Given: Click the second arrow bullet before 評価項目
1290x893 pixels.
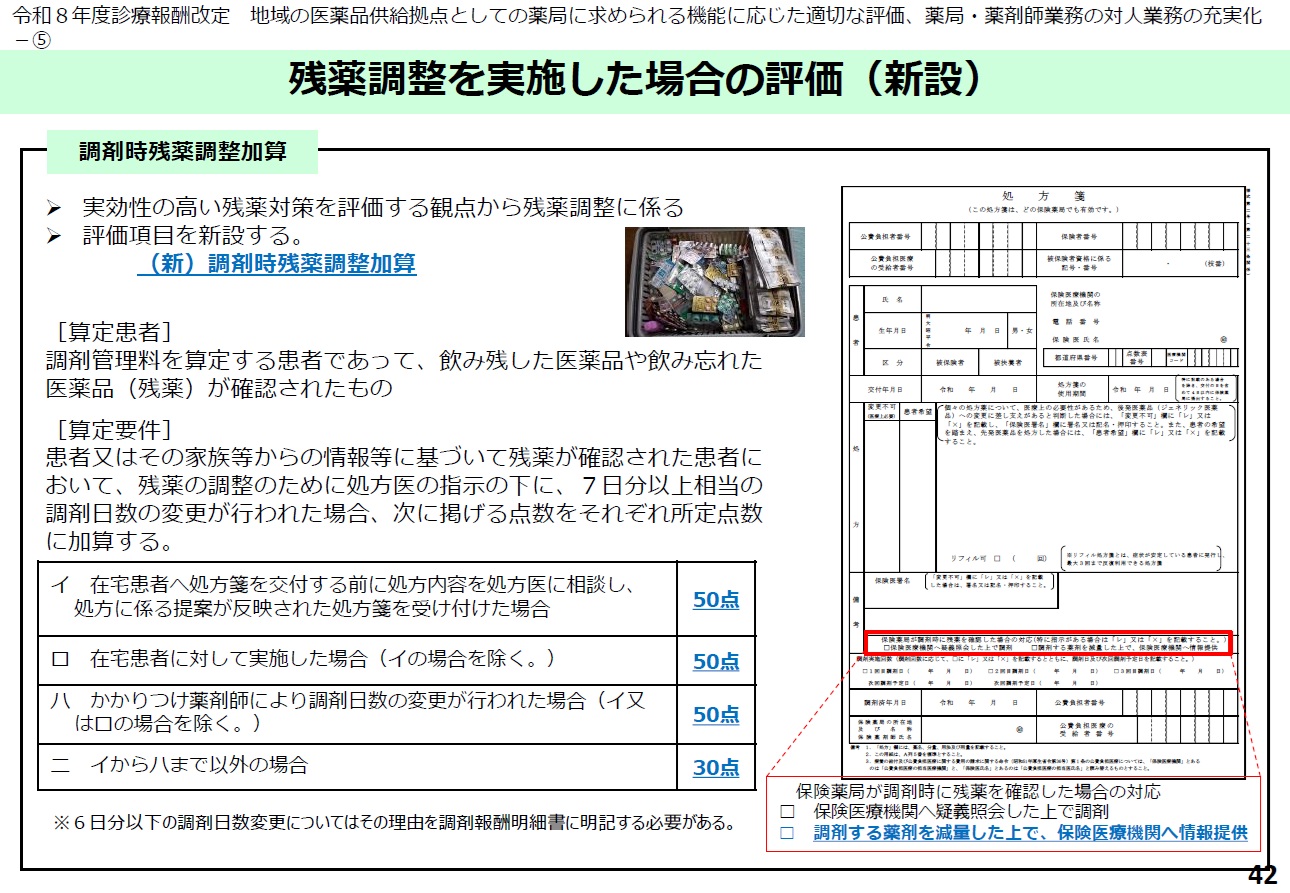Looking at the screenshot, I should [56, 238].
